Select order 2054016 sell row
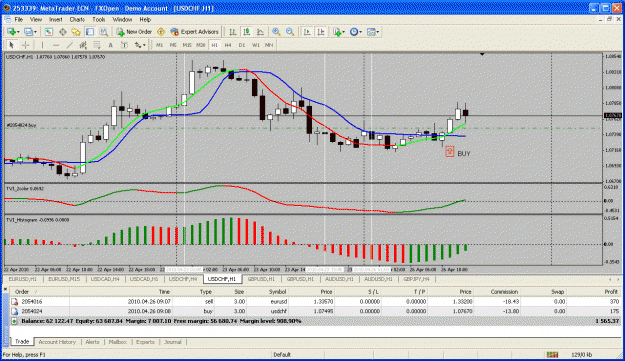 click(x=314, y=302)
